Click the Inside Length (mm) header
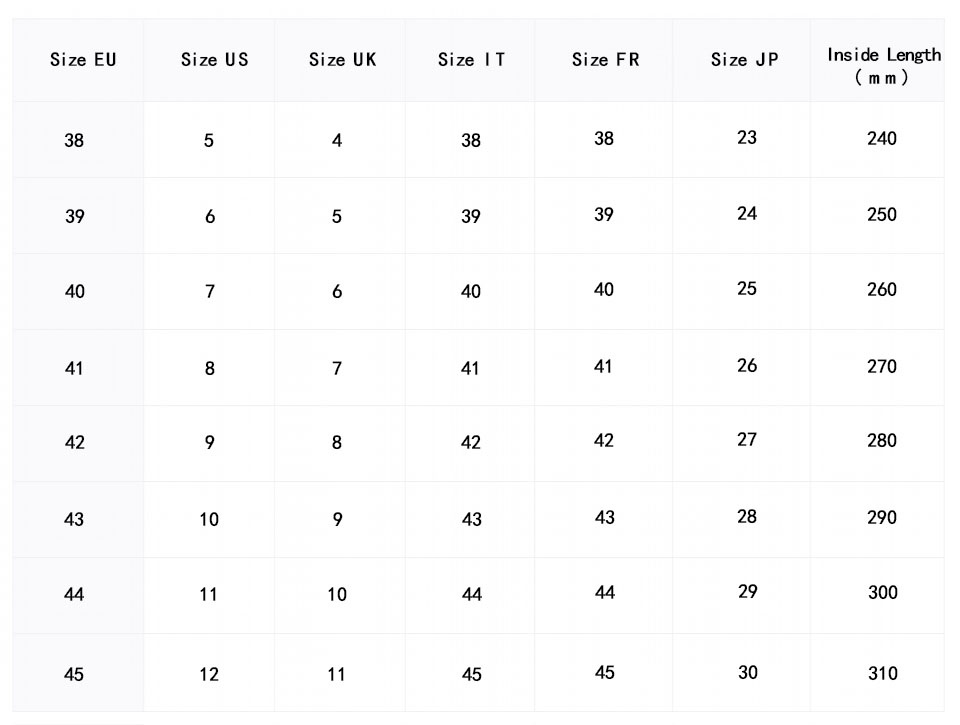The height and width of the screenshot is (725, 960). pos(883,65)
